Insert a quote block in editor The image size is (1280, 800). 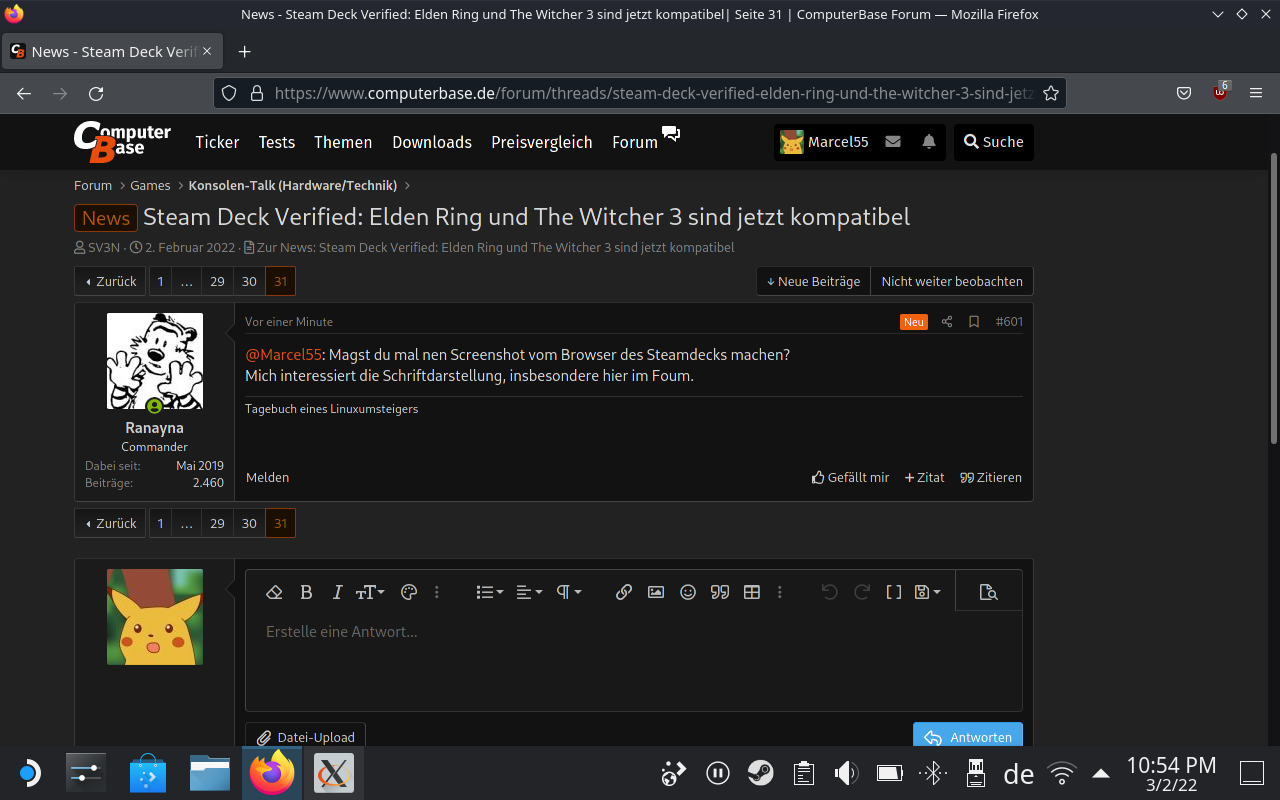720,592
